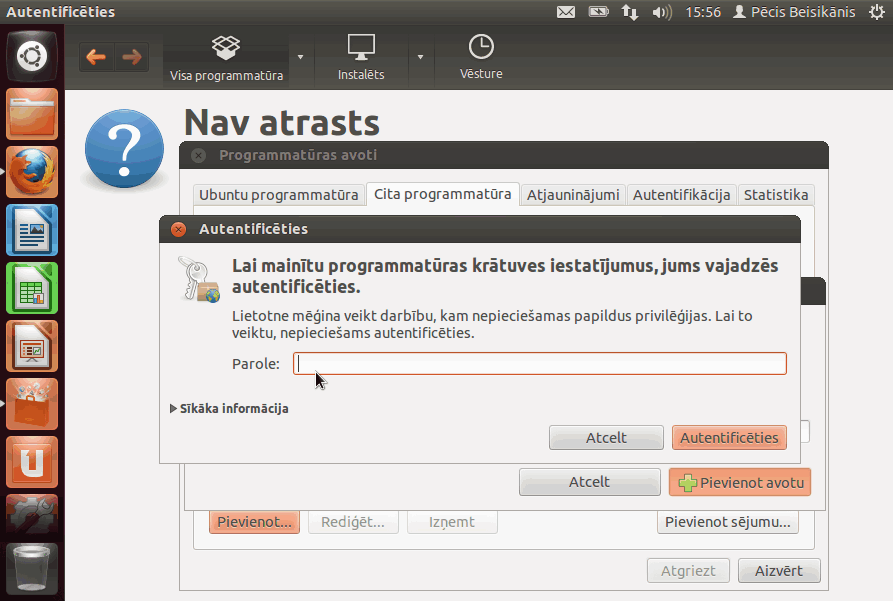
Task: Go forward with the right arrow
Action: 132,56
